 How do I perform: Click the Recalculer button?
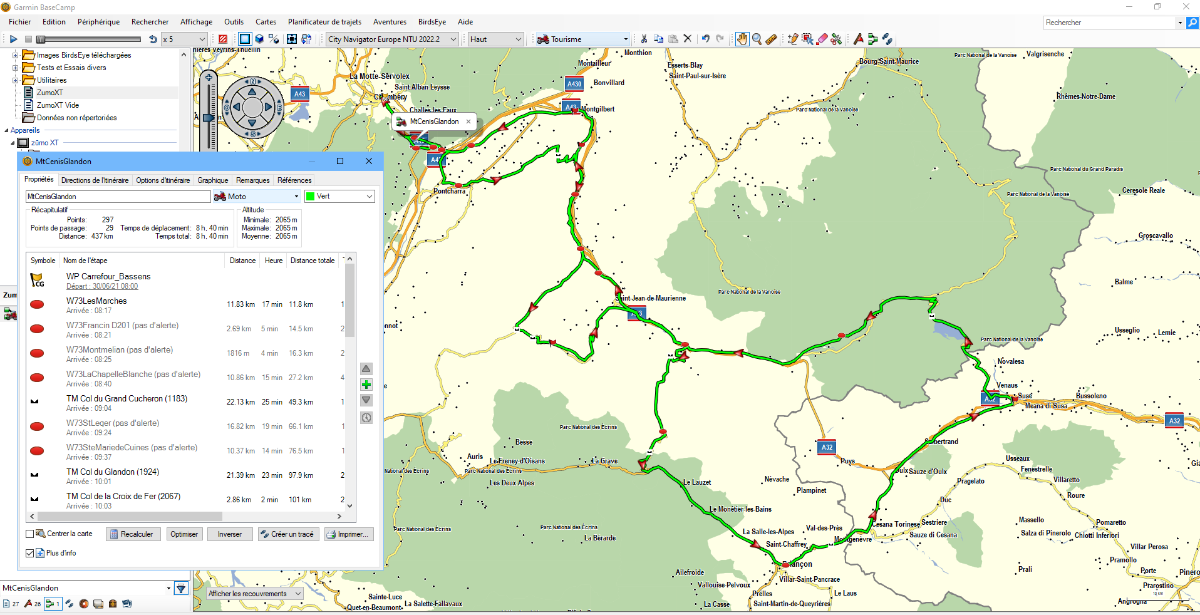click(132, 534)
